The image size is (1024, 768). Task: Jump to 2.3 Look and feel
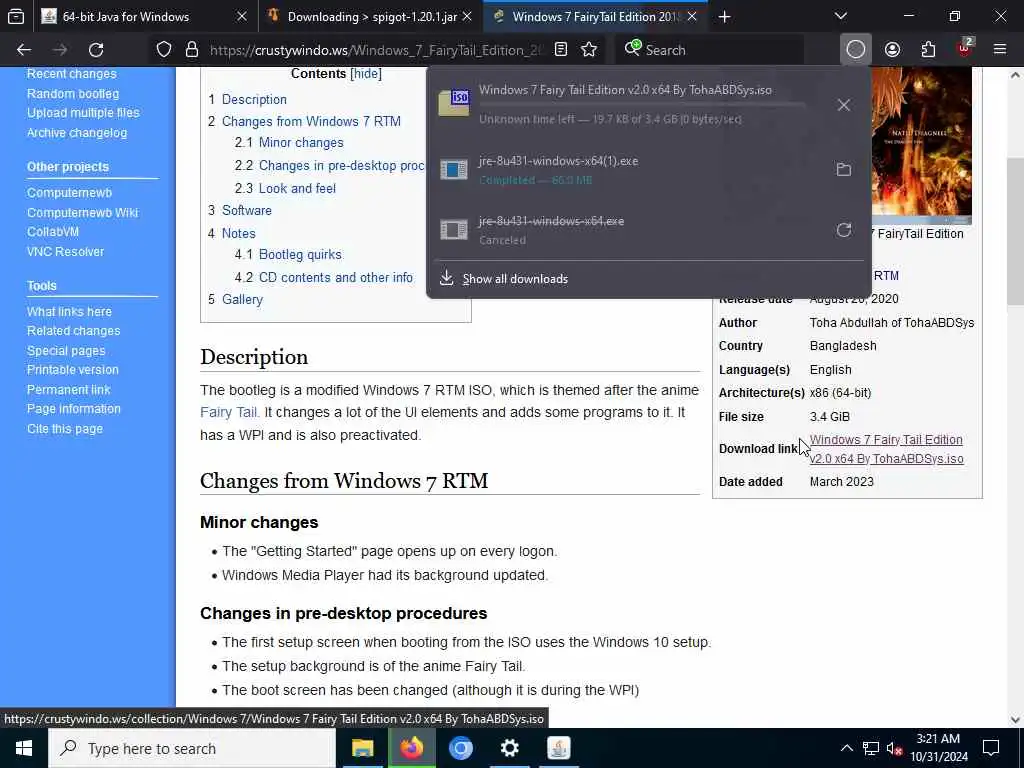pyautogui.click(x=285, y=188)
